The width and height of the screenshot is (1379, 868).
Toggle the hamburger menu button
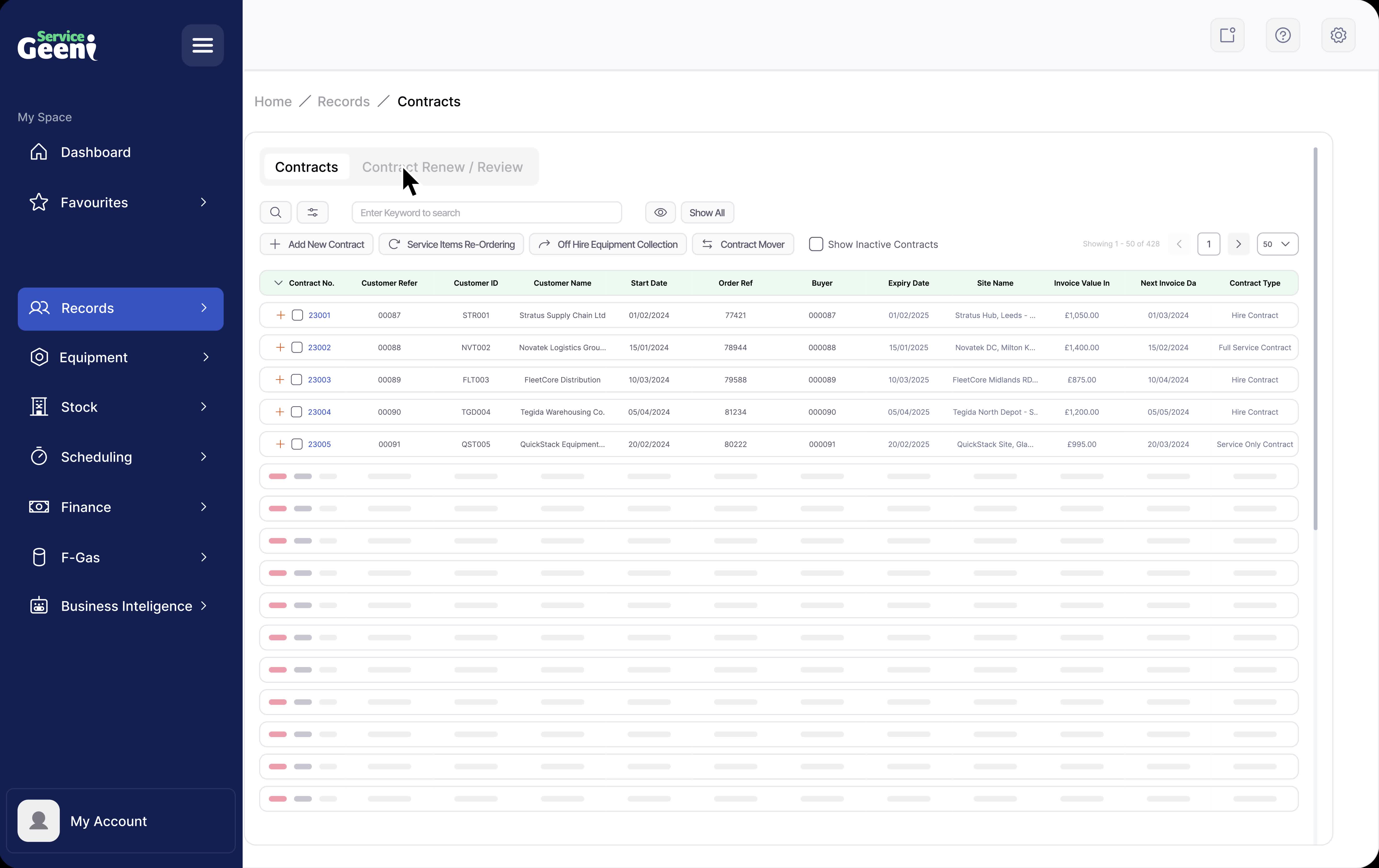pos(203,45)
